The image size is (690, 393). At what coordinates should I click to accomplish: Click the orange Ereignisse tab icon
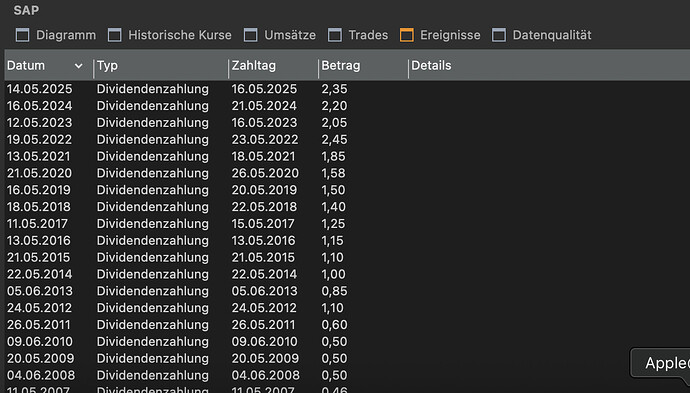407,35
